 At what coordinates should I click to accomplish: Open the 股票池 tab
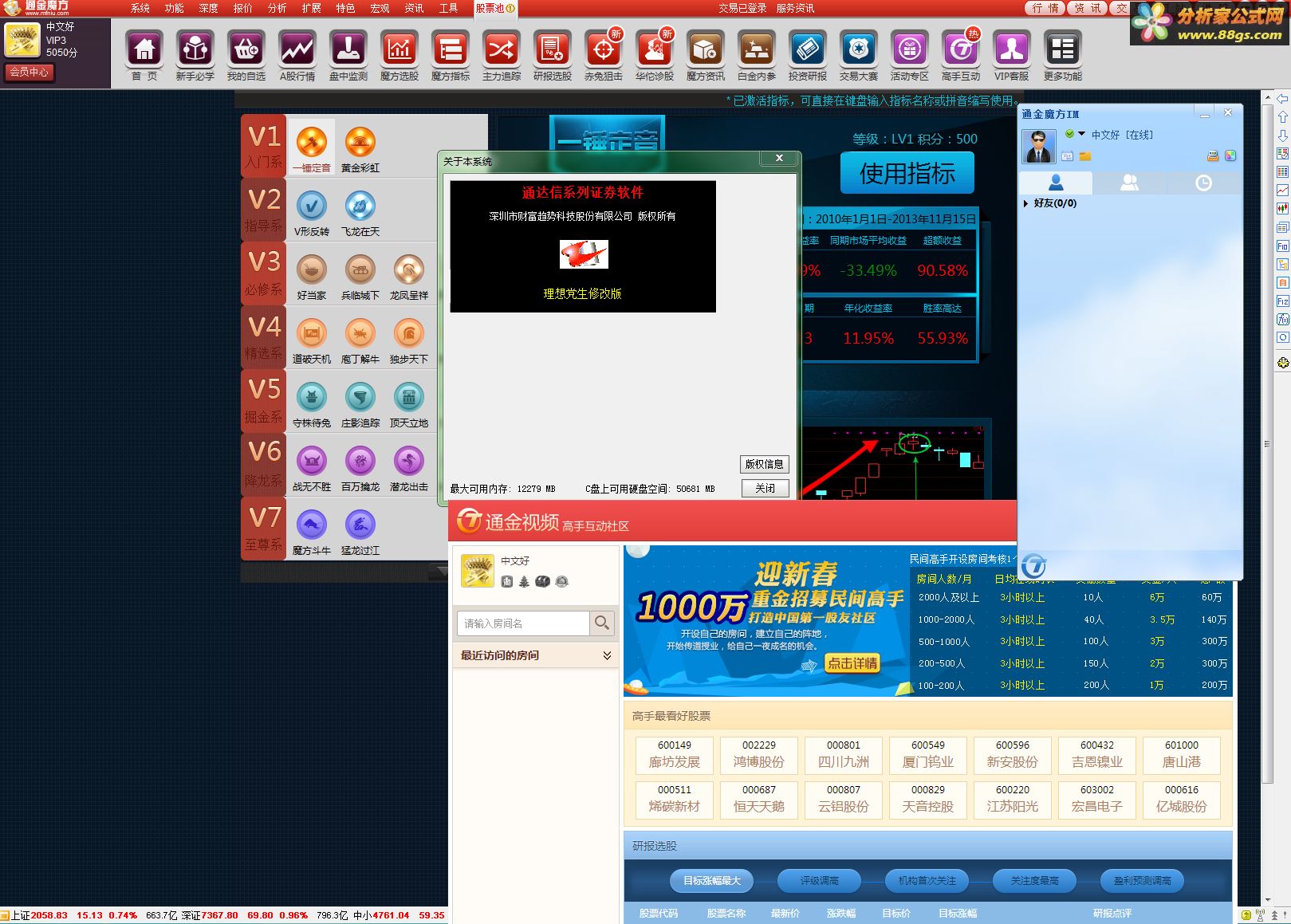[495, 8]
